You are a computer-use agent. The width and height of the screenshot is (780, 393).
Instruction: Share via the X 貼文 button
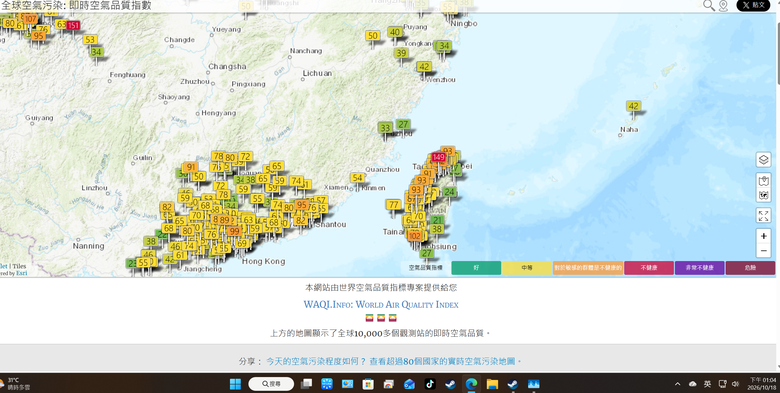(753, 5)
